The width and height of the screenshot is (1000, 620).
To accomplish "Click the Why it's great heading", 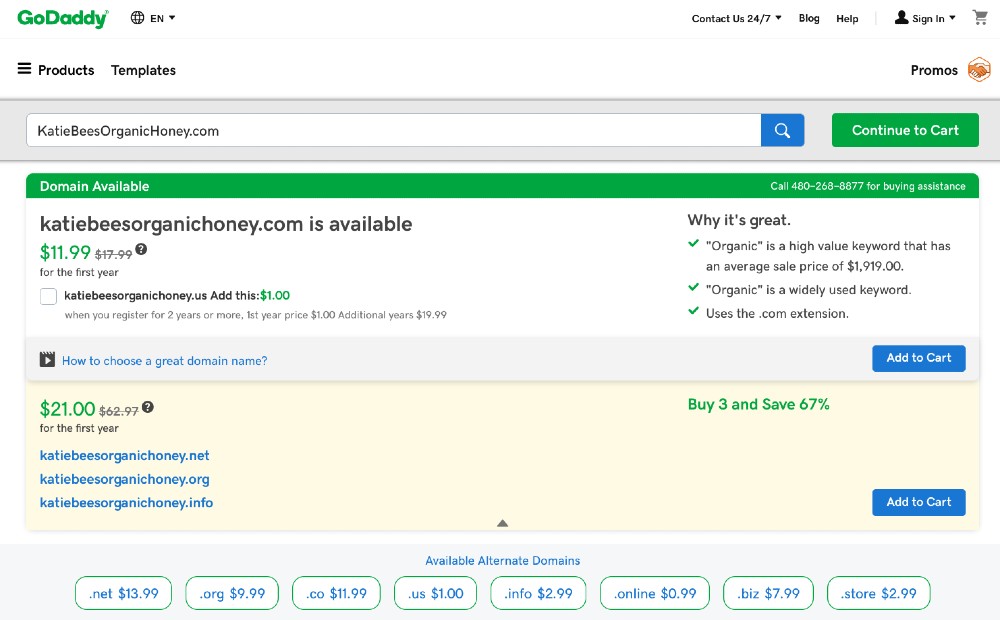I will [x=739, y=220].
